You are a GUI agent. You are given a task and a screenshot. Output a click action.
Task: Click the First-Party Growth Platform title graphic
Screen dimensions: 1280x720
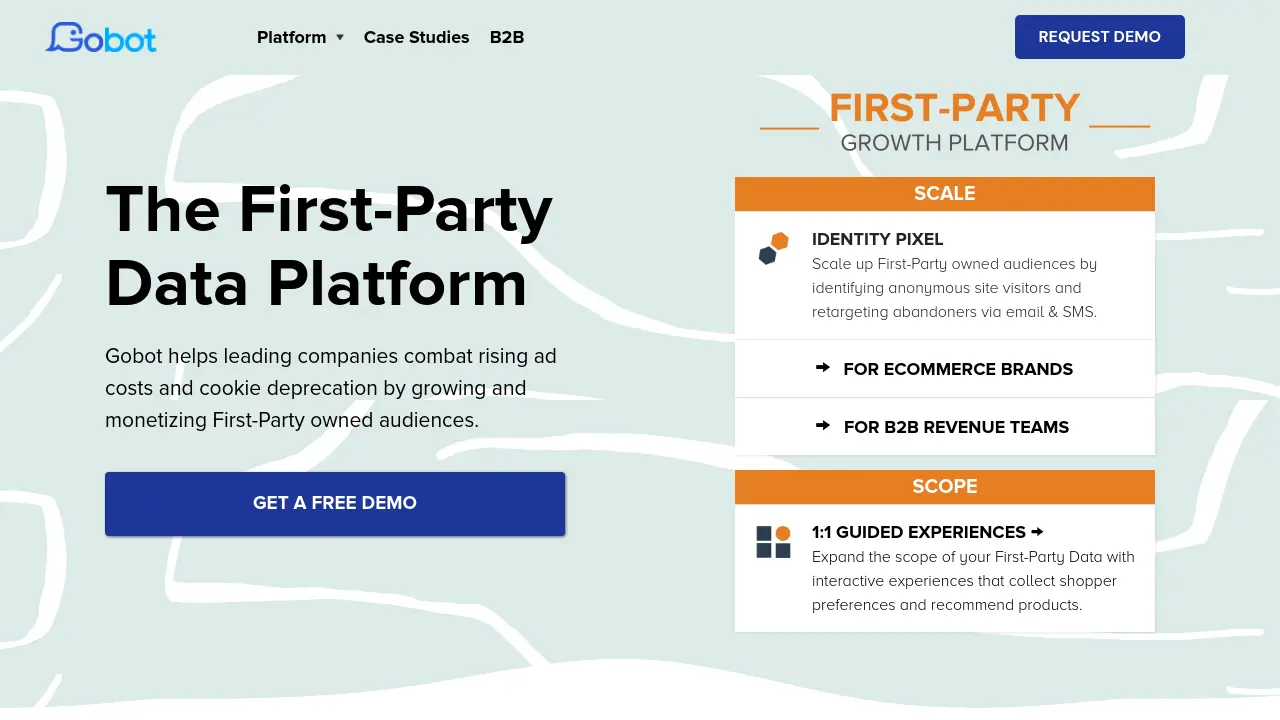[955, 122]
